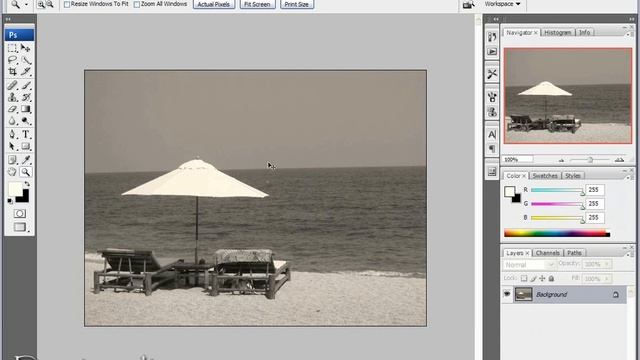Switch to the Histogram tab

558,33
